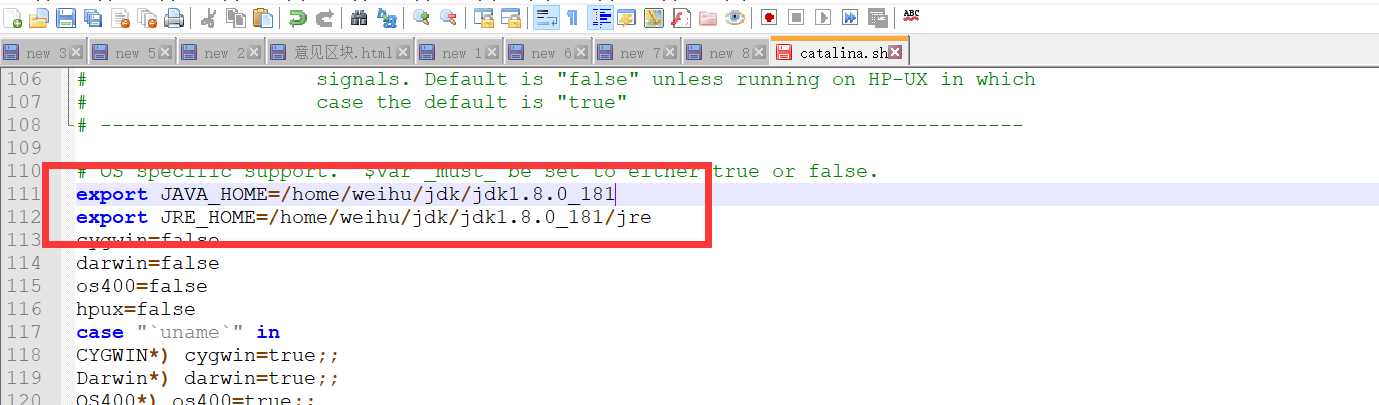This screenshot has width=1379, height=405.
Task: Toggle word wrap in the toolbar
Action: click(x=545, y=18)
